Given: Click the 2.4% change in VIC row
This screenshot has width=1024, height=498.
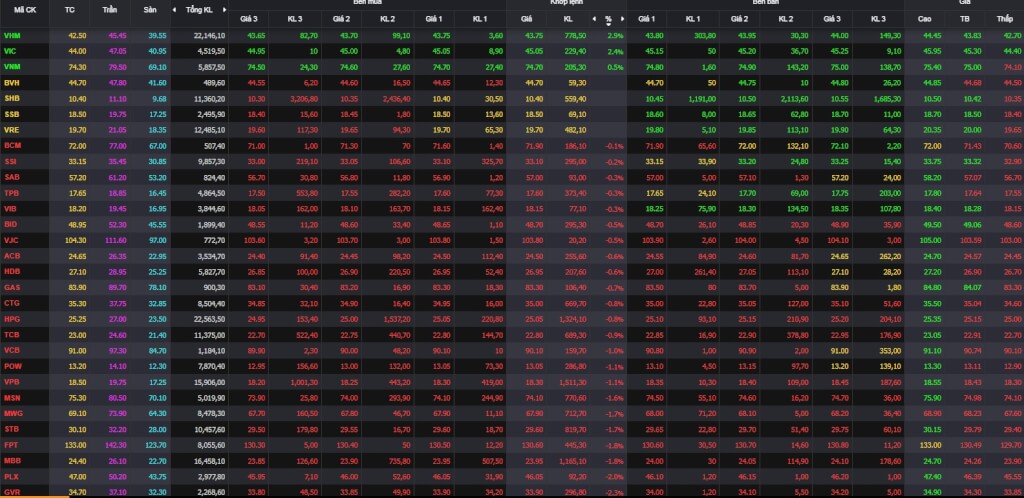Looking at the screenshot, I should [x=615, y=52].
